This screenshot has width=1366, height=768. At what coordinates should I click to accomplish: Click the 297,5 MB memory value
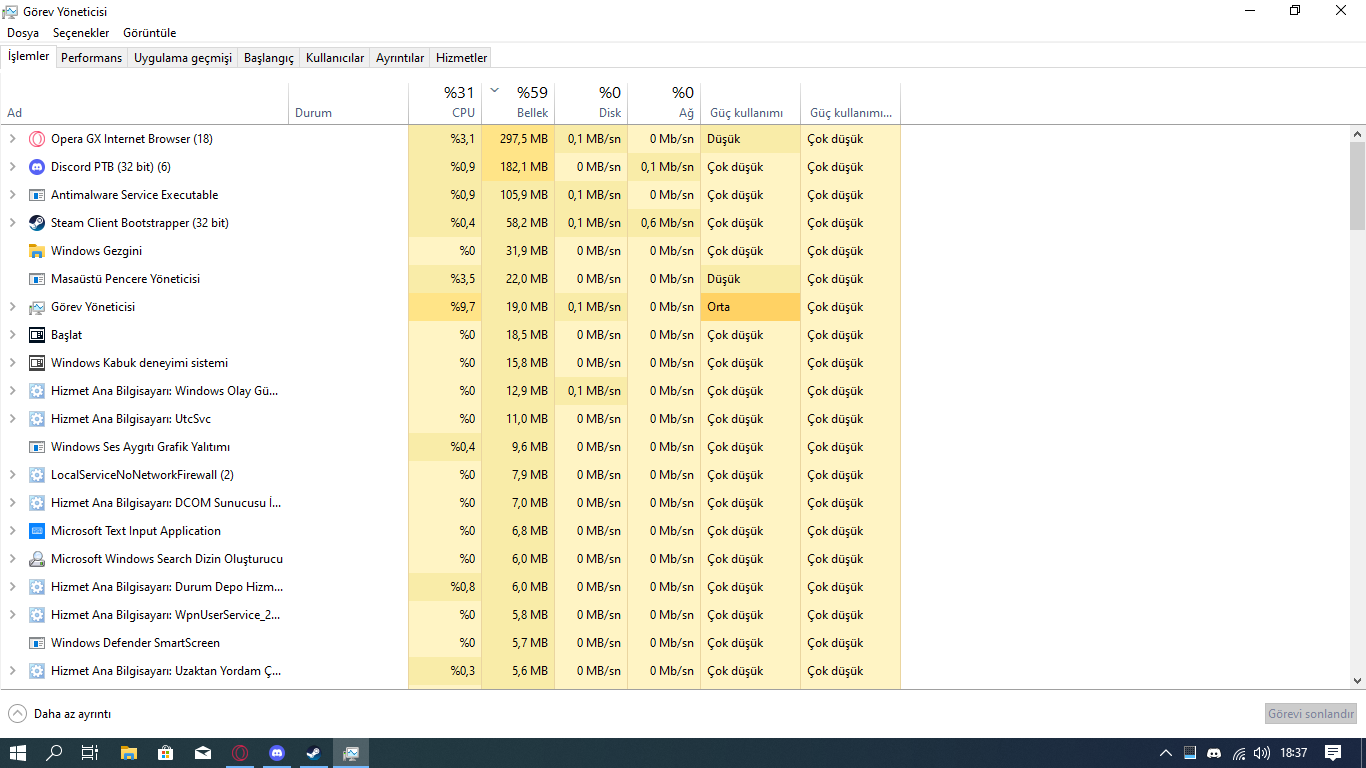click(x=523, y=139)
